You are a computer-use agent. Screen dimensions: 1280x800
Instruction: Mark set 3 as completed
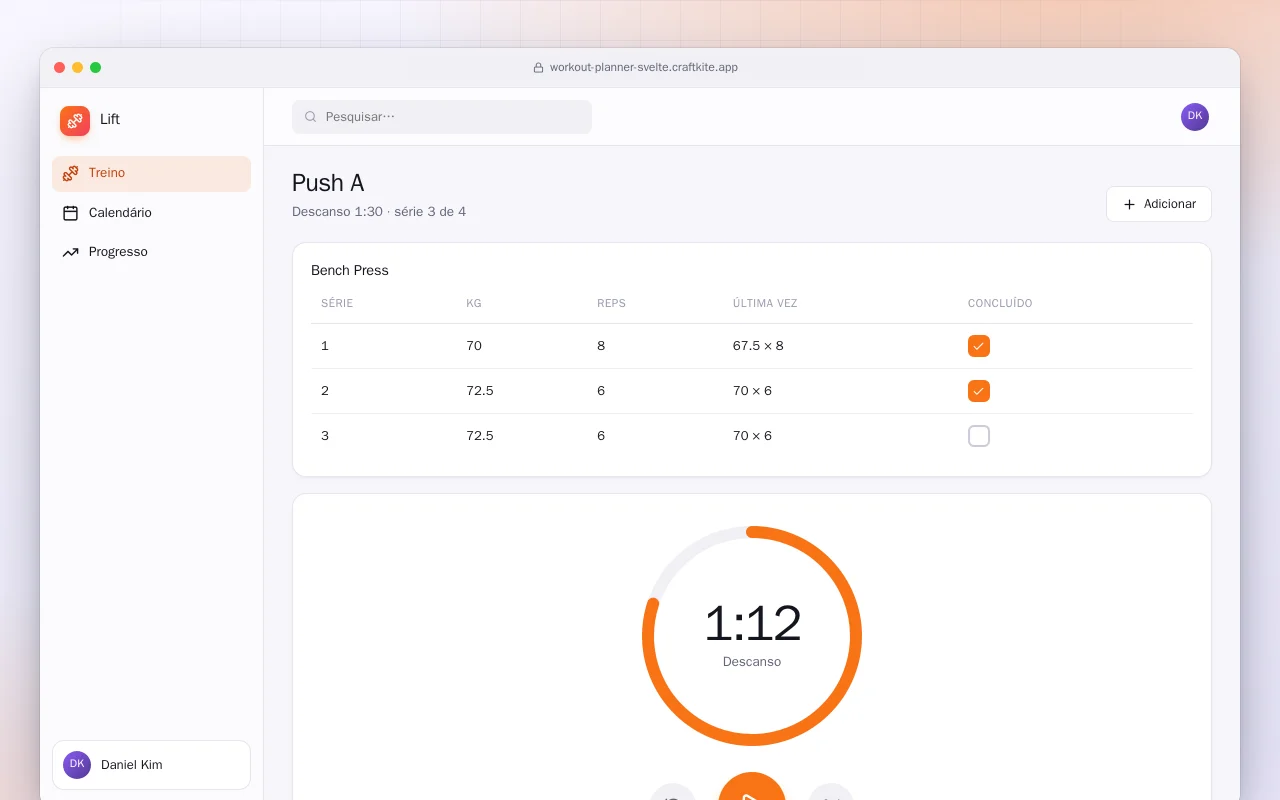pos(979,436)
